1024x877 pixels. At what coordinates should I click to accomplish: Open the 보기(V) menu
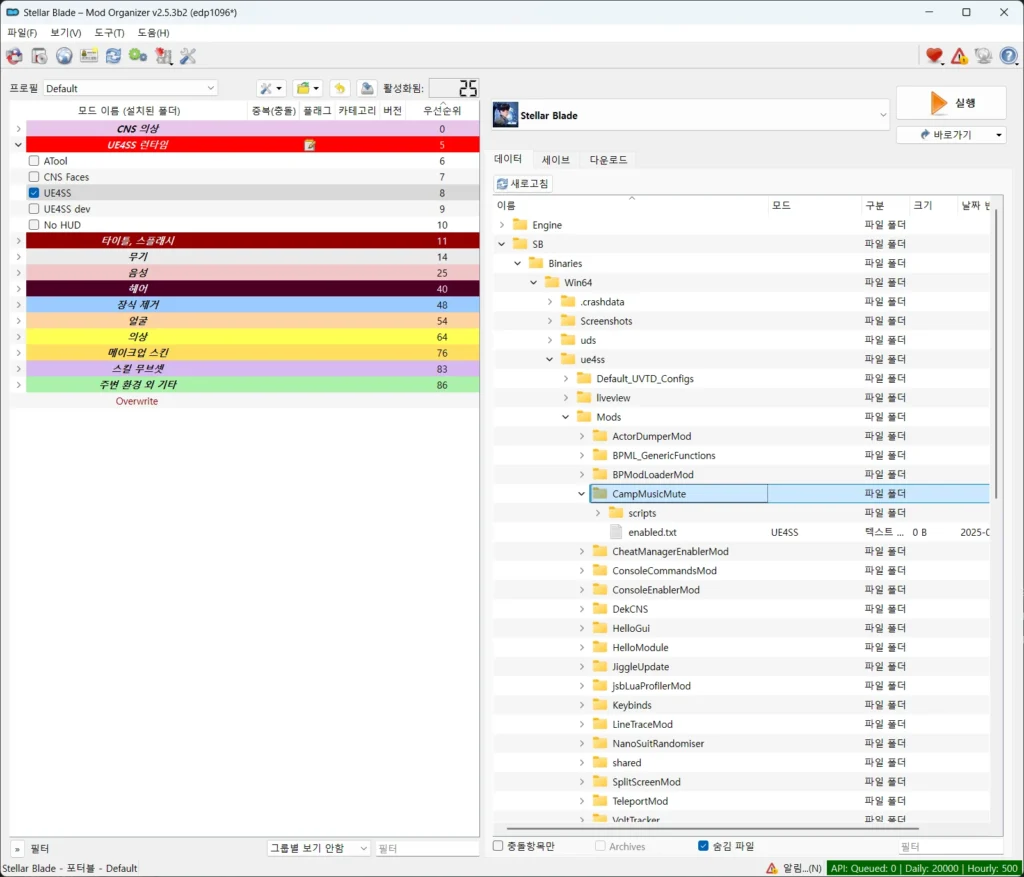point(66,33)
